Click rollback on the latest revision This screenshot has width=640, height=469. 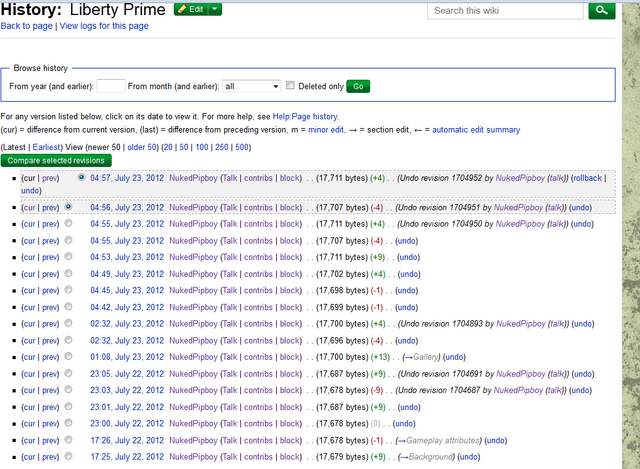(x=587, y=178)
